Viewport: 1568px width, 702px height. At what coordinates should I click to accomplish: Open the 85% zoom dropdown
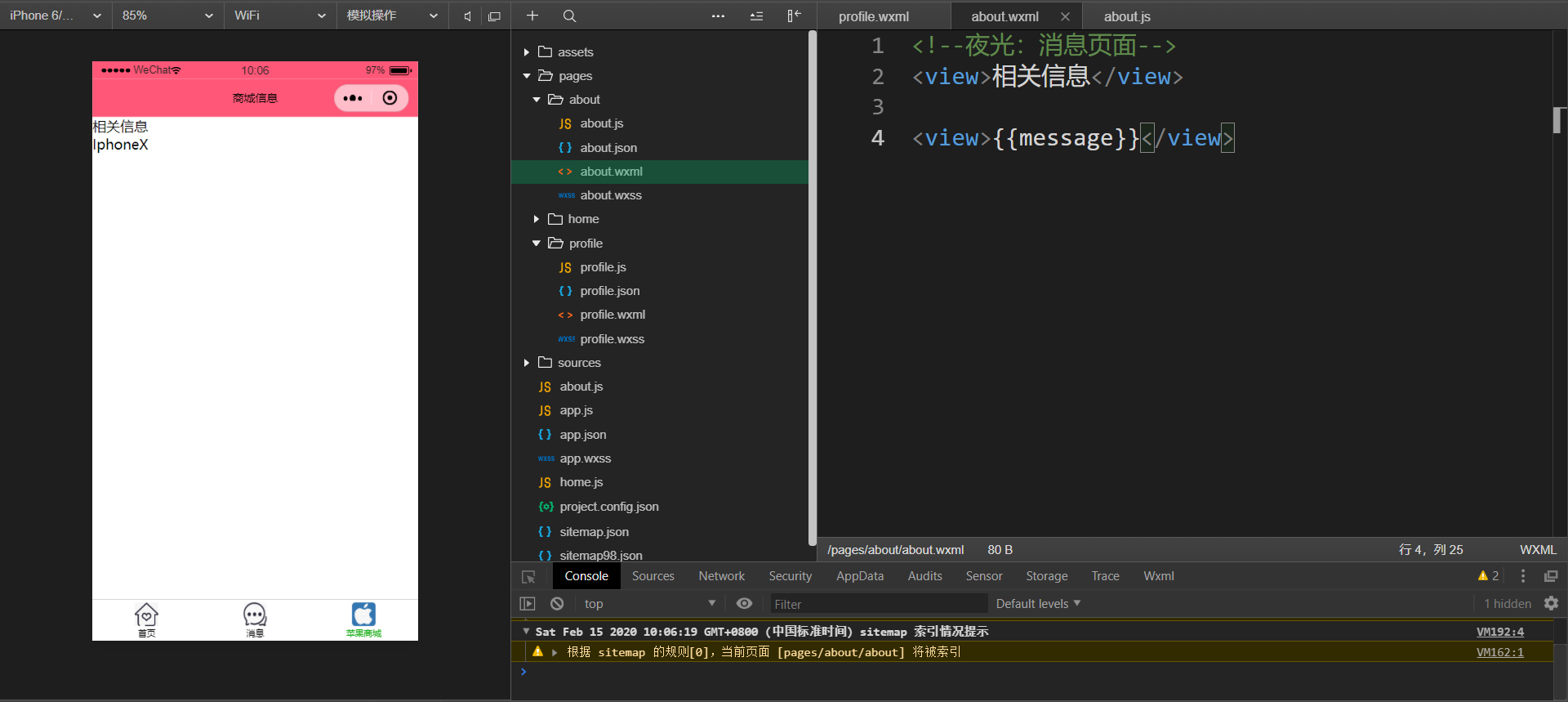[167, 16]
